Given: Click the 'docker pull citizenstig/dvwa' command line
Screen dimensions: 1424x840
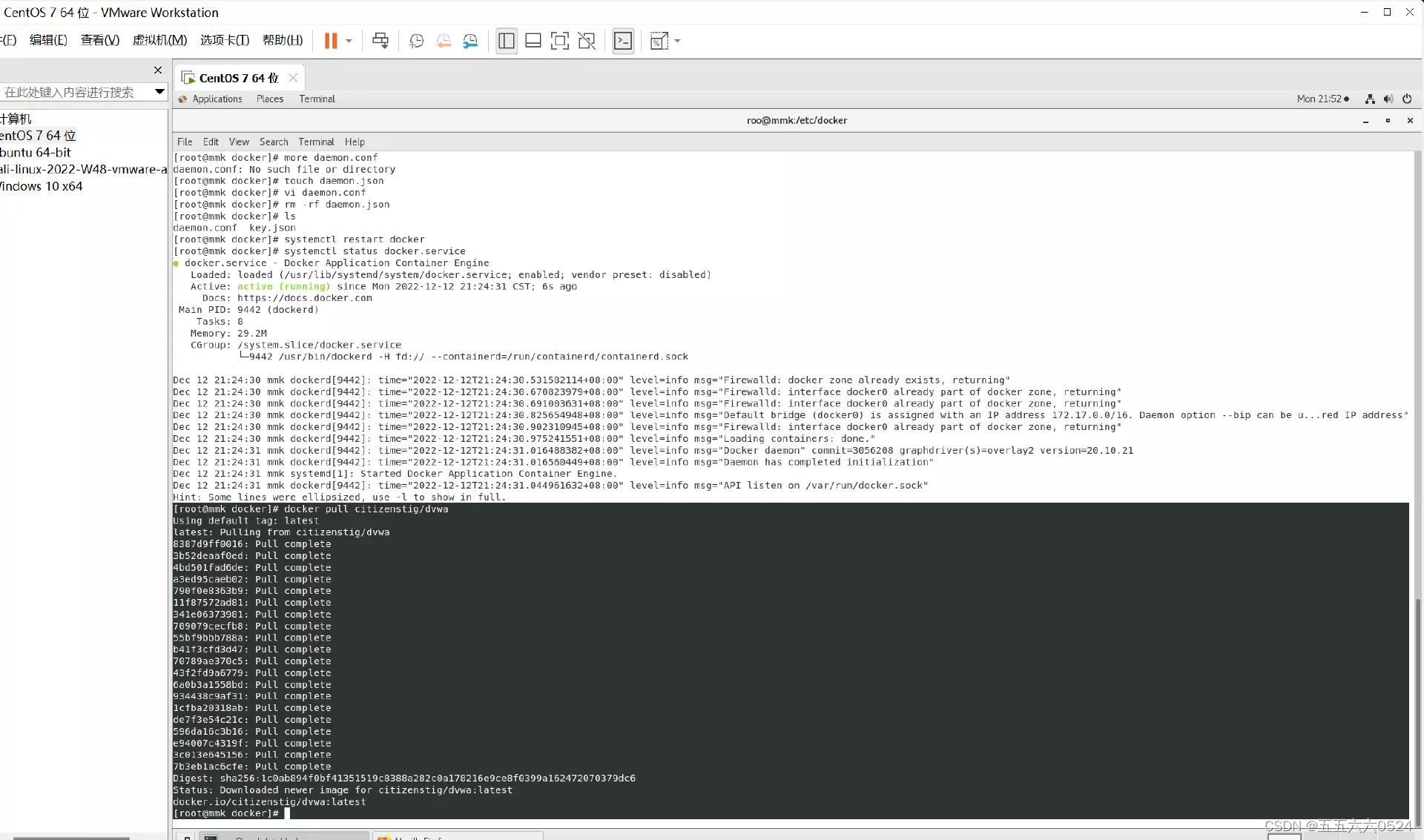Looking at the screenshot, I should click(310, 509).
